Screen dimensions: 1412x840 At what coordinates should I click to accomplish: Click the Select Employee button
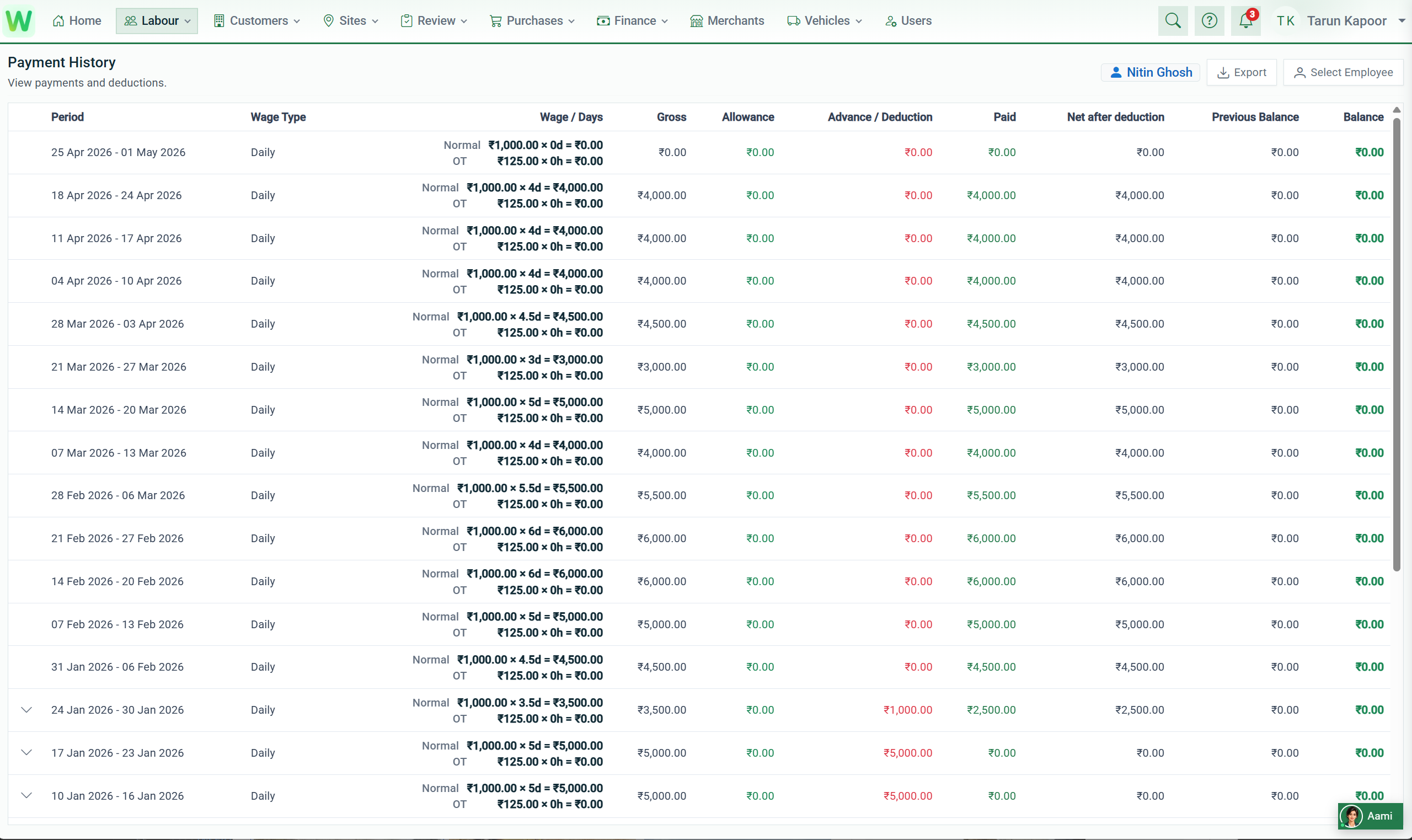click(1343, 72)
